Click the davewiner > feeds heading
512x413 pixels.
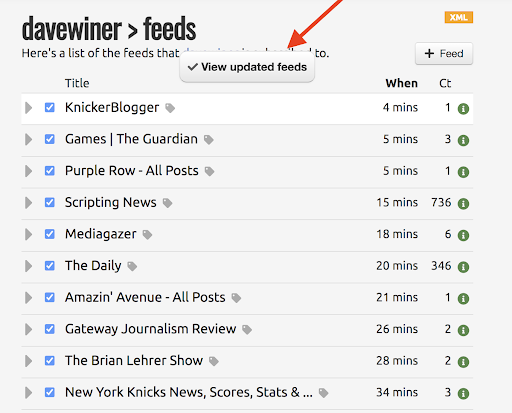109,29
